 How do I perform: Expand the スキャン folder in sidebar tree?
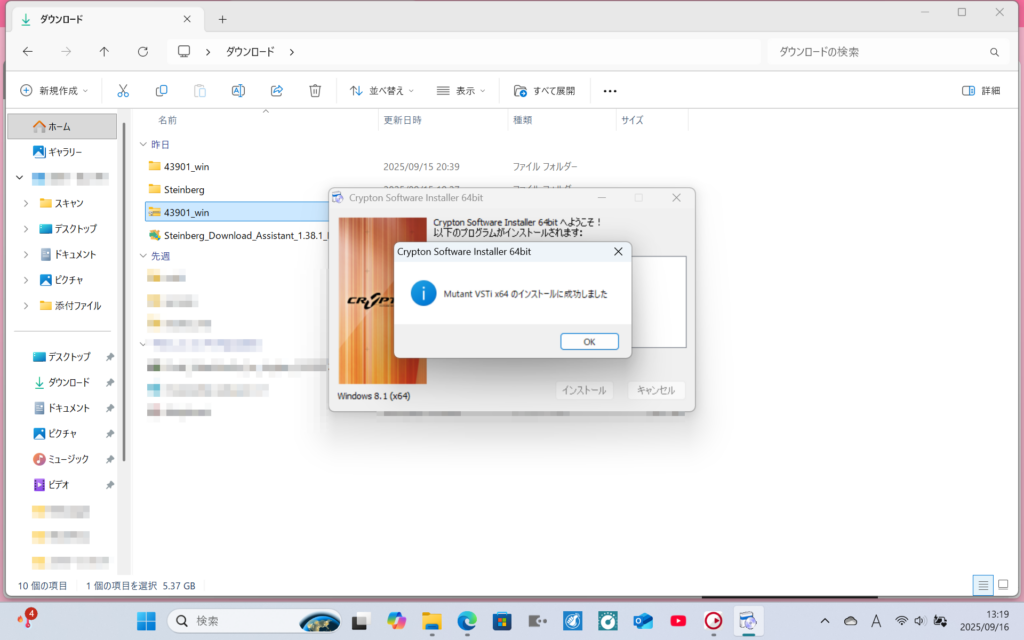[x=26, y=203]
